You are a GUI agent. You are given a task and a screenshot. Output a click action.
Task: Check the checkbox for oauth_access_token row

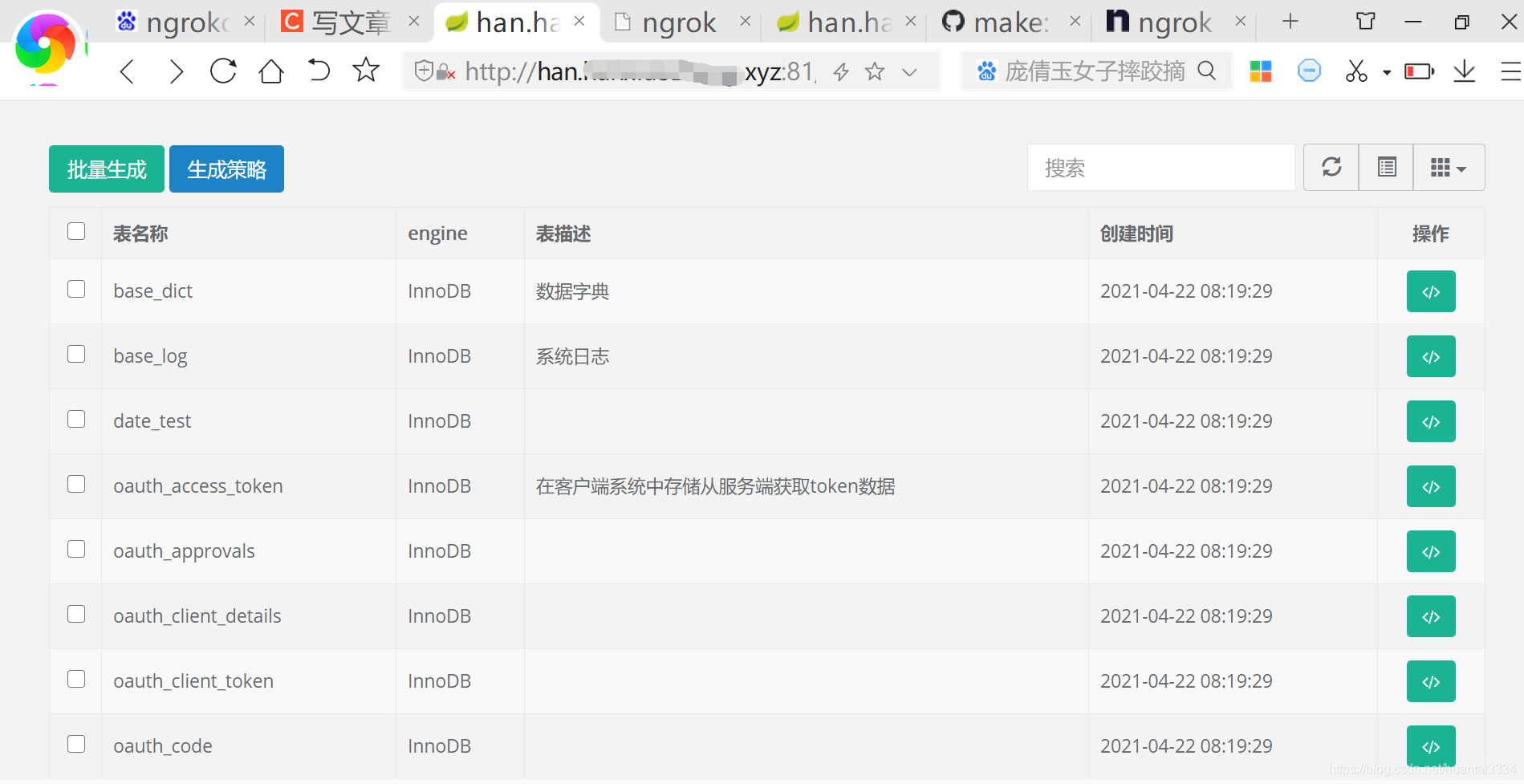(x=75, y=484)
